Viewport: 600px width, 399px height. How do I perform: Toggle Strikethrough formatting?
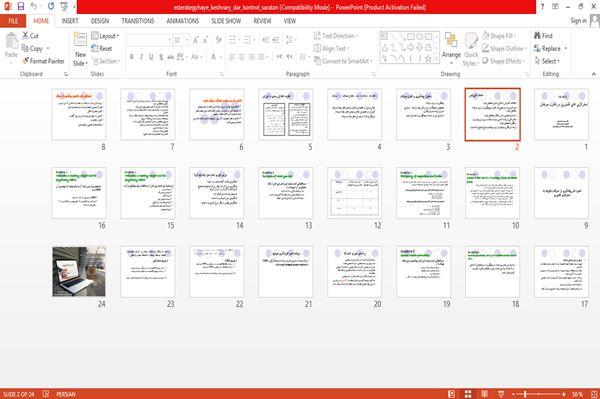171,57
